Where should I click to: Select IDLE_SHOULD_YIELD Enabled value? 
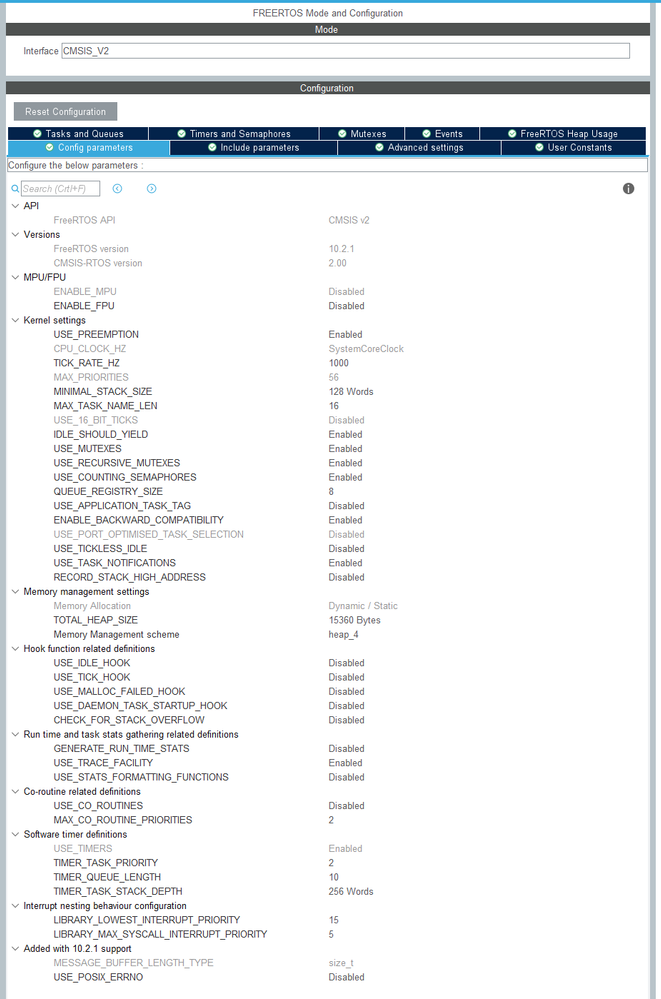pos(345,435)
